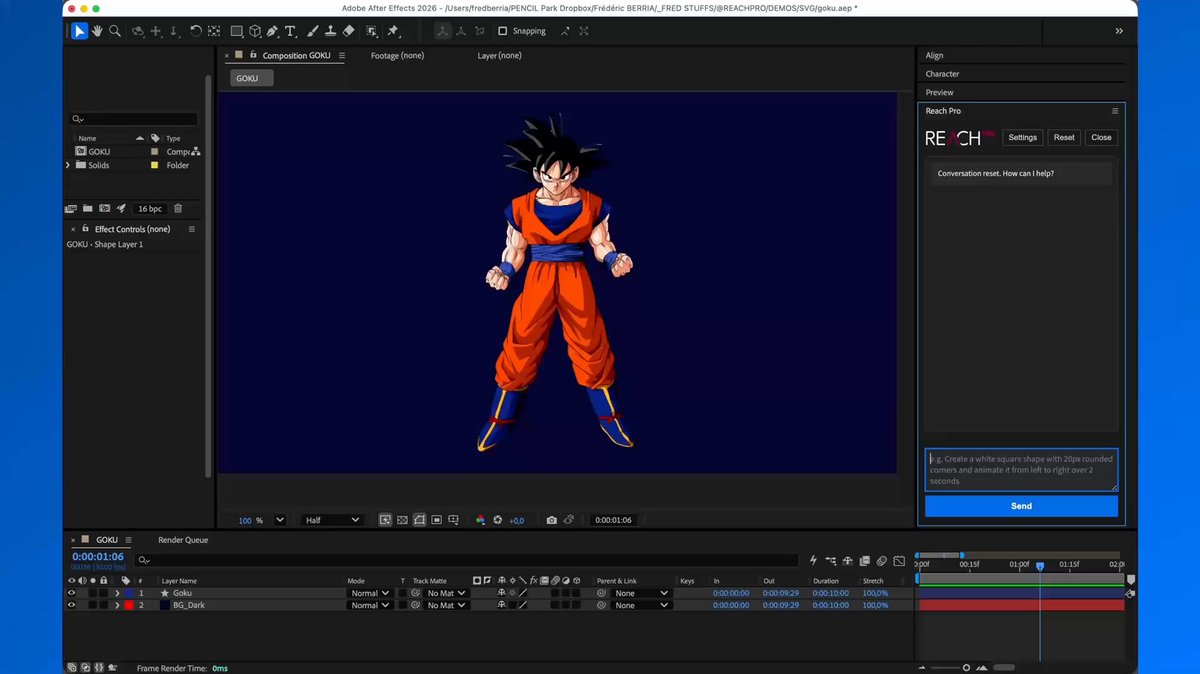Open blending mode dropdown for Goku layer
The image size is (1200, 674).
pyautogui.click(x=369, y=593)
